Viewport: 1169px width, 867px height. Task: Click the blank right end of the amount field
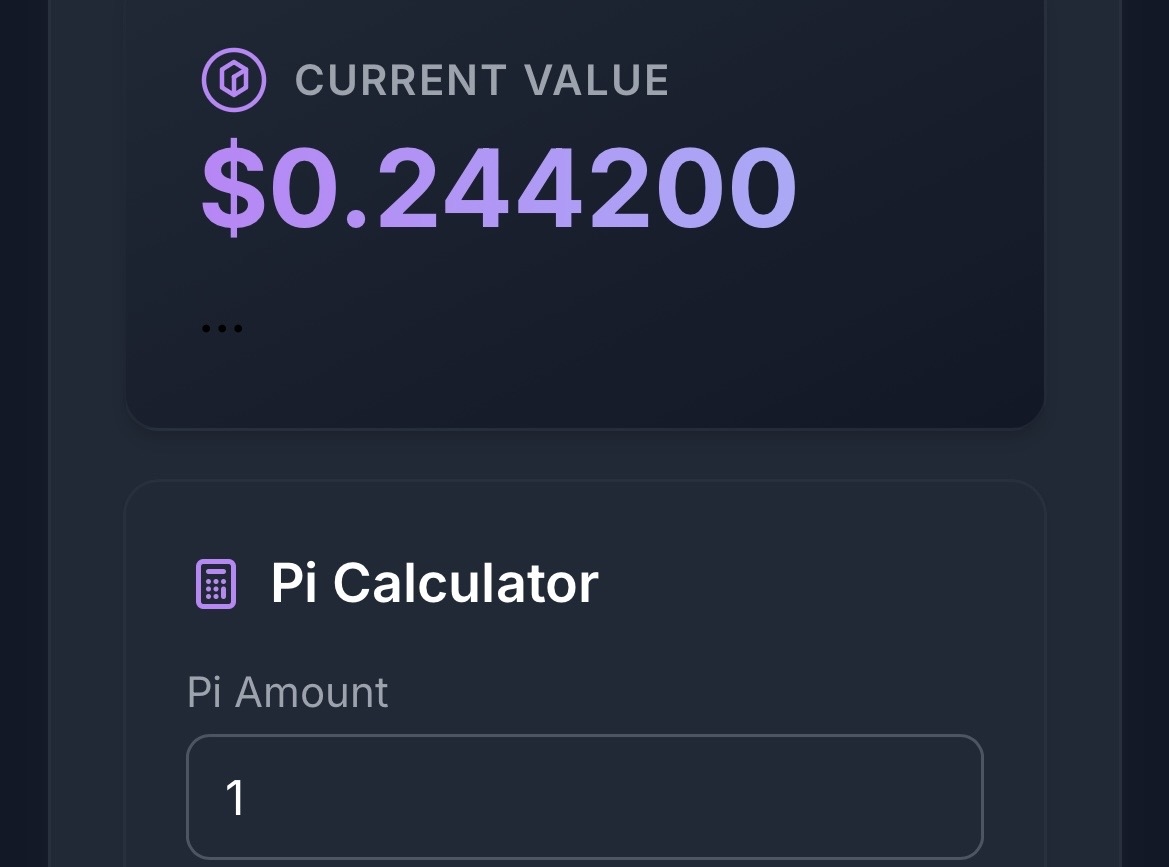tap(900, 797)
